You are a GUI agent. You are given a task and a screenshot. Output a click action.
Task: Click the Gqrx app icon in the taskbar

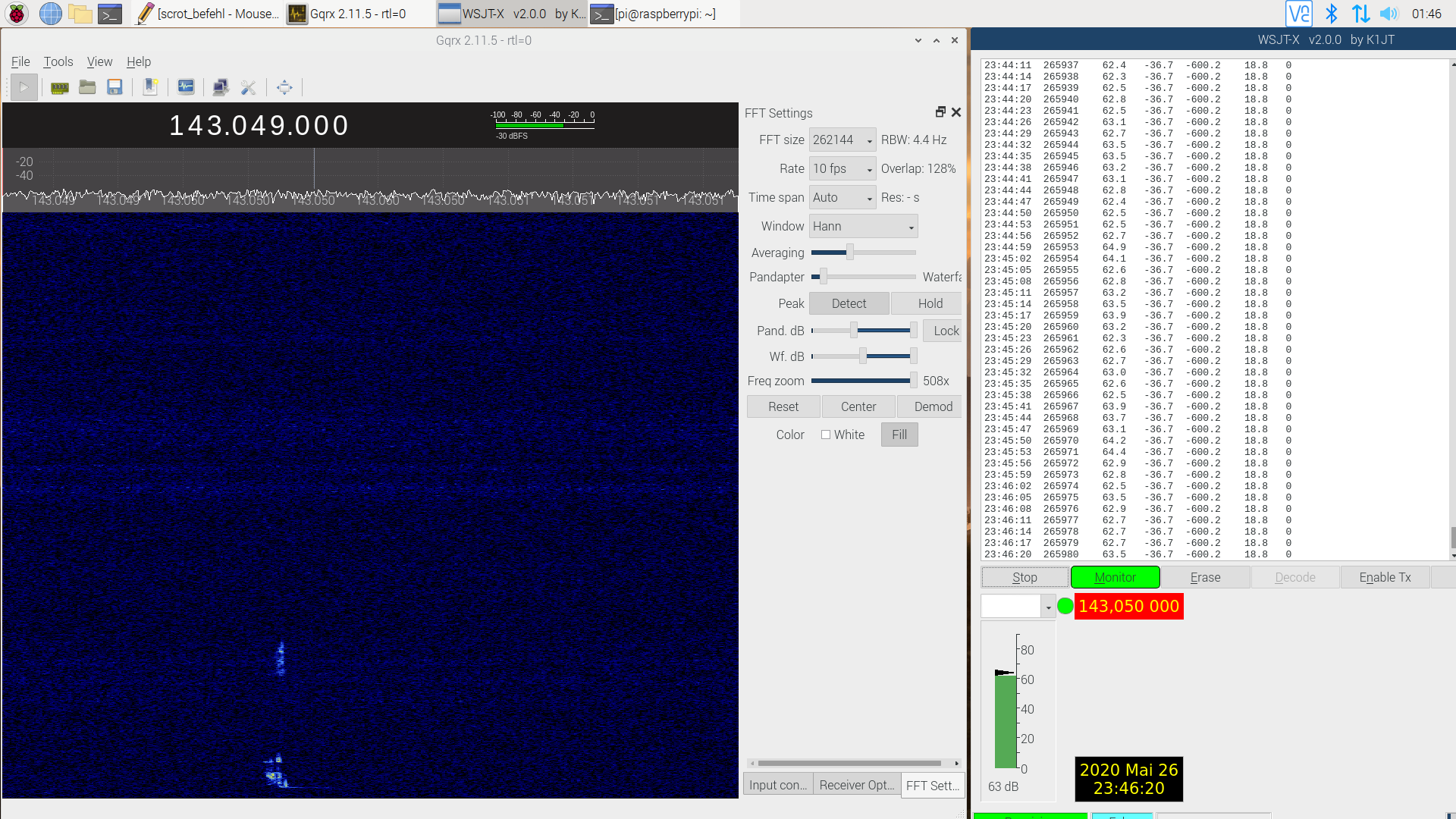point(297,14)
